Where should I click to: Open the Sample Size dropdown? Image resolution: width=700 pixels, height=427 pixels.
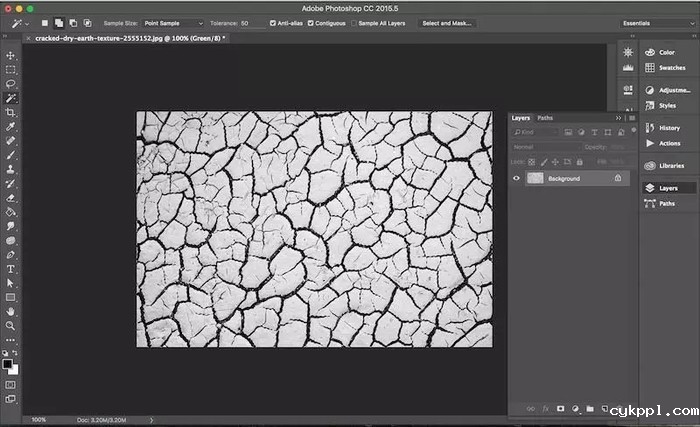tap(172, 22)
